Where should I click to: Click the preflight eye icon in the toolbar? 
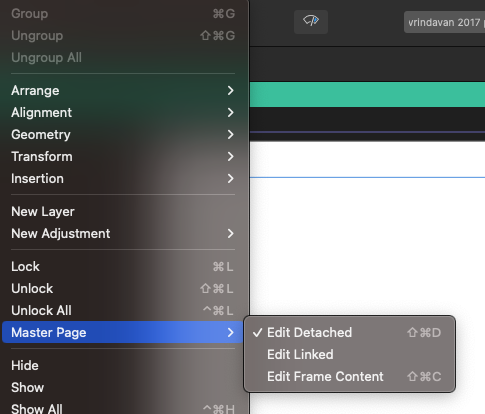click(311, 22)
